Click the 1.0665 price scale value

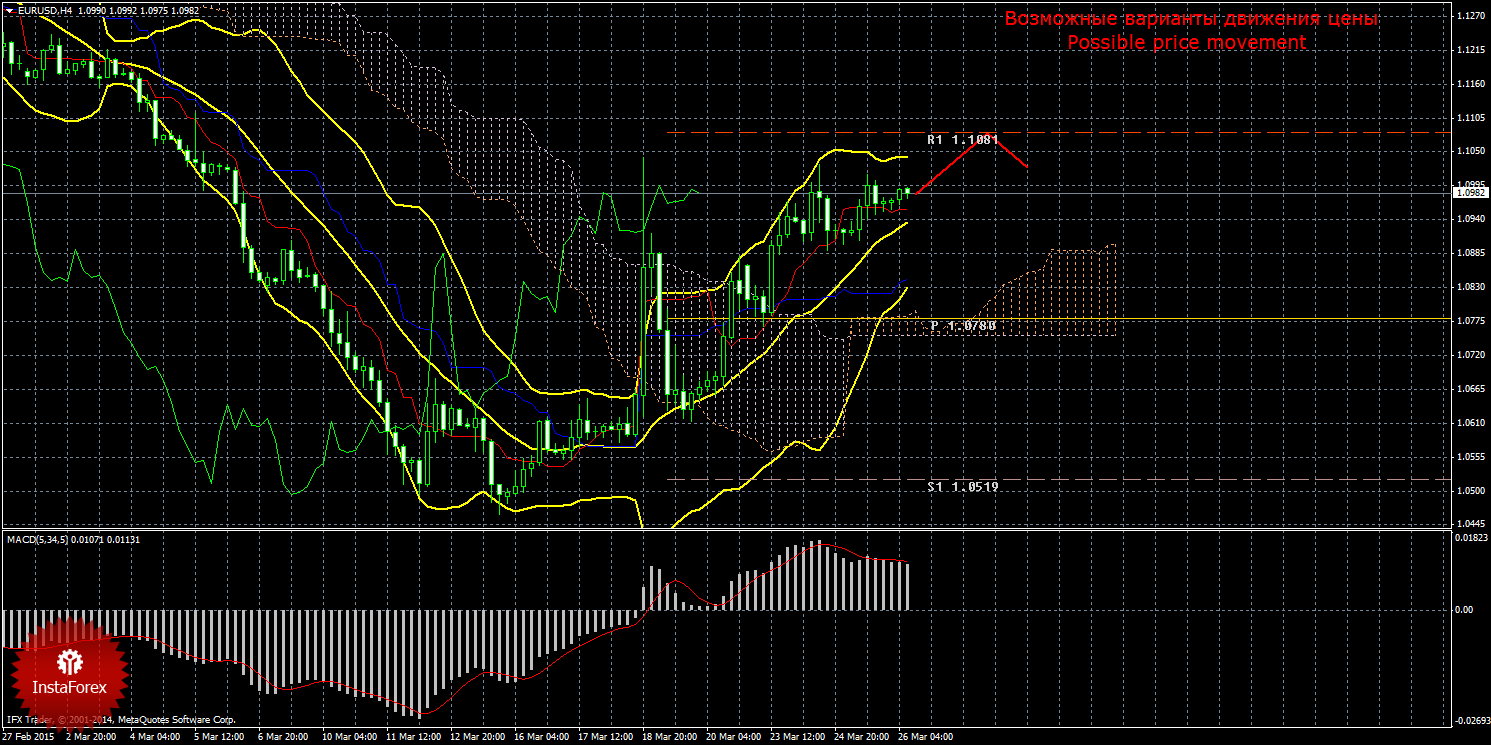pos(1469,390)
